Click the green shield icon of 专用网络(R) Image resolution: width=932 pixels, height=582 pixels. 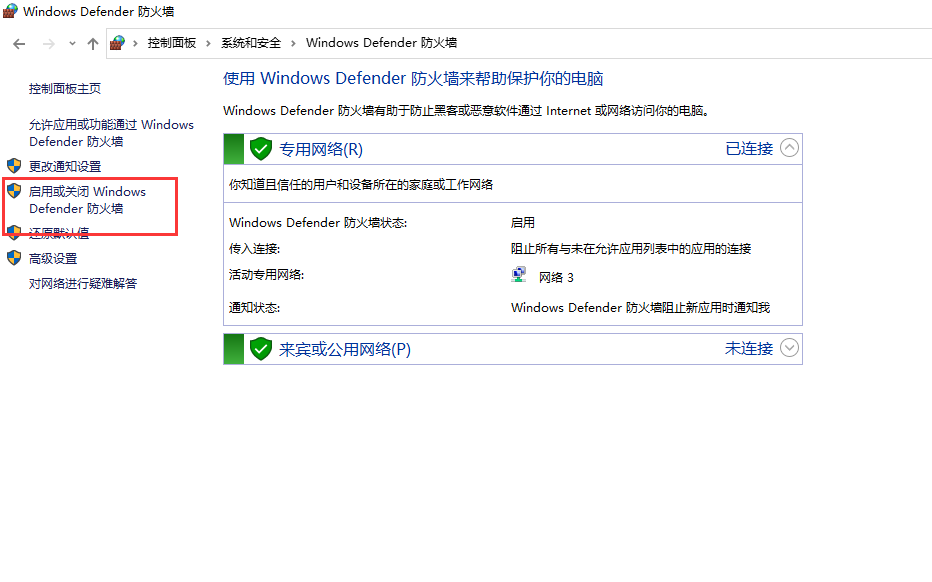pyautogui.click(x=260, y=148)
